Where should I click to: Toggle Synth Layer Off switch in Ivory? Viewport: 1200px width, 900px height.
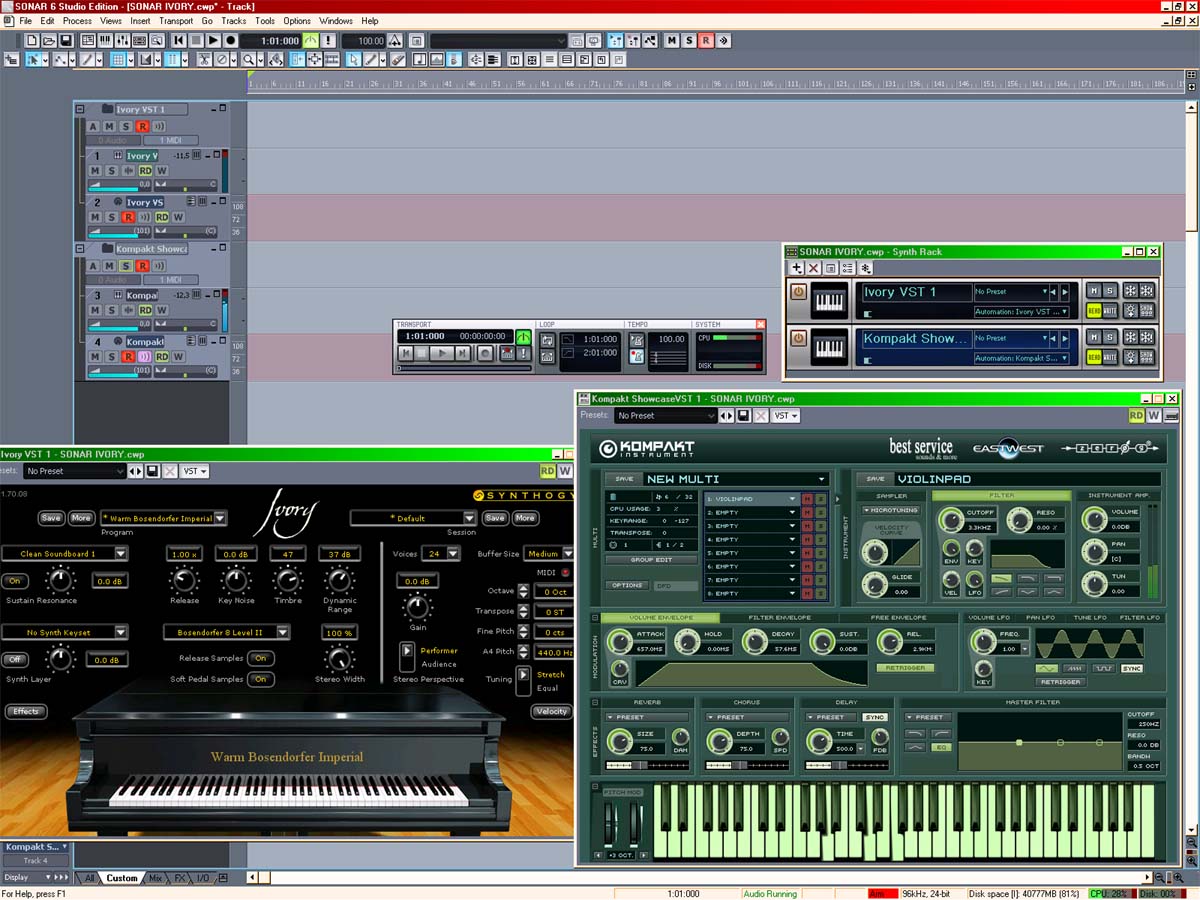coord(15,659)
